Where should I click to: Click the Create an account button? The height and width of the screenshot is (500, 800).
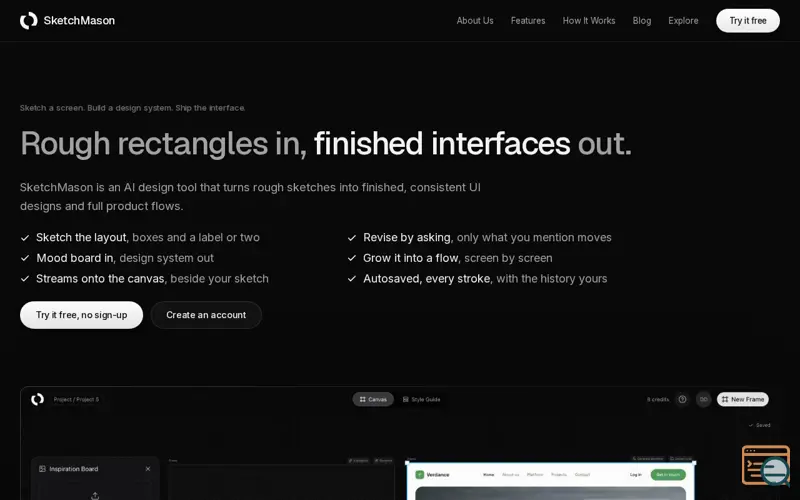[x=206, y=315]
